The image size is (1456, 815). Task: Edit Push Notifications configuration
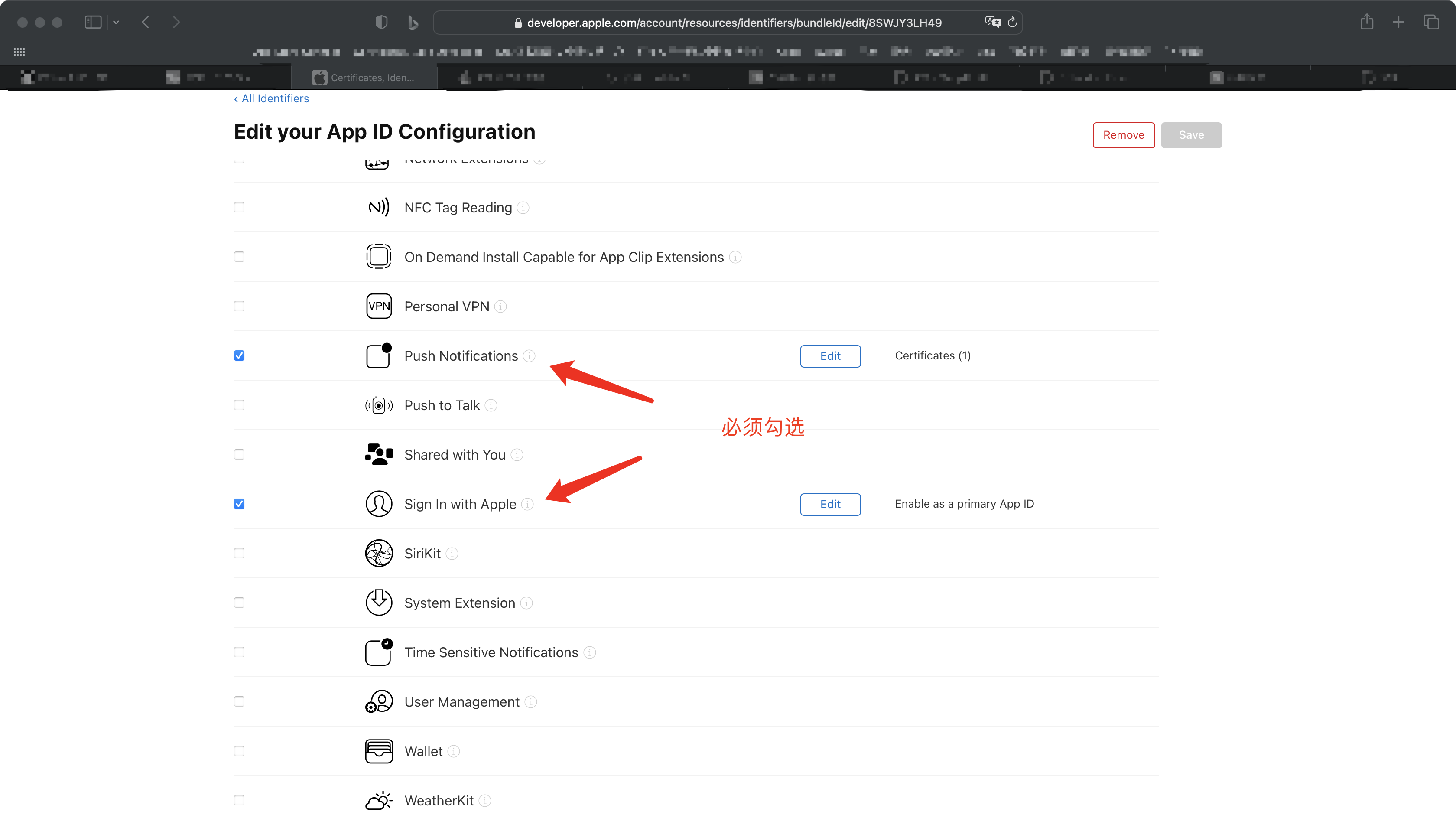(830, 356)
